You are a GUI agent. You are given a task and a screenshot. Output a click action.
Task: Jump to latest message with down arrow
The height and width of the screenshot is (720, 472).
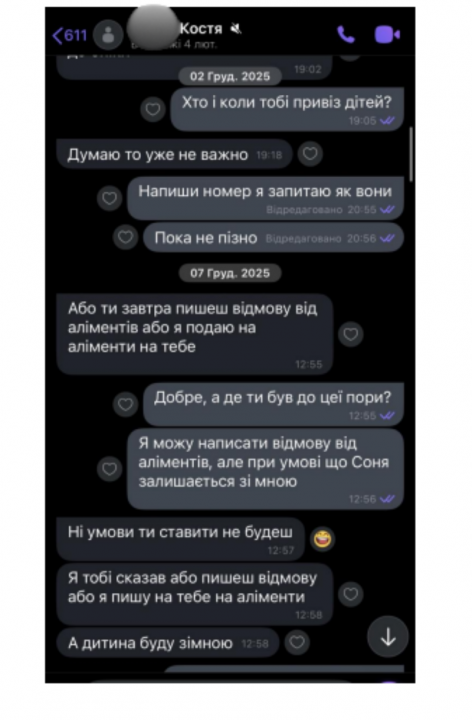[388, 637]
